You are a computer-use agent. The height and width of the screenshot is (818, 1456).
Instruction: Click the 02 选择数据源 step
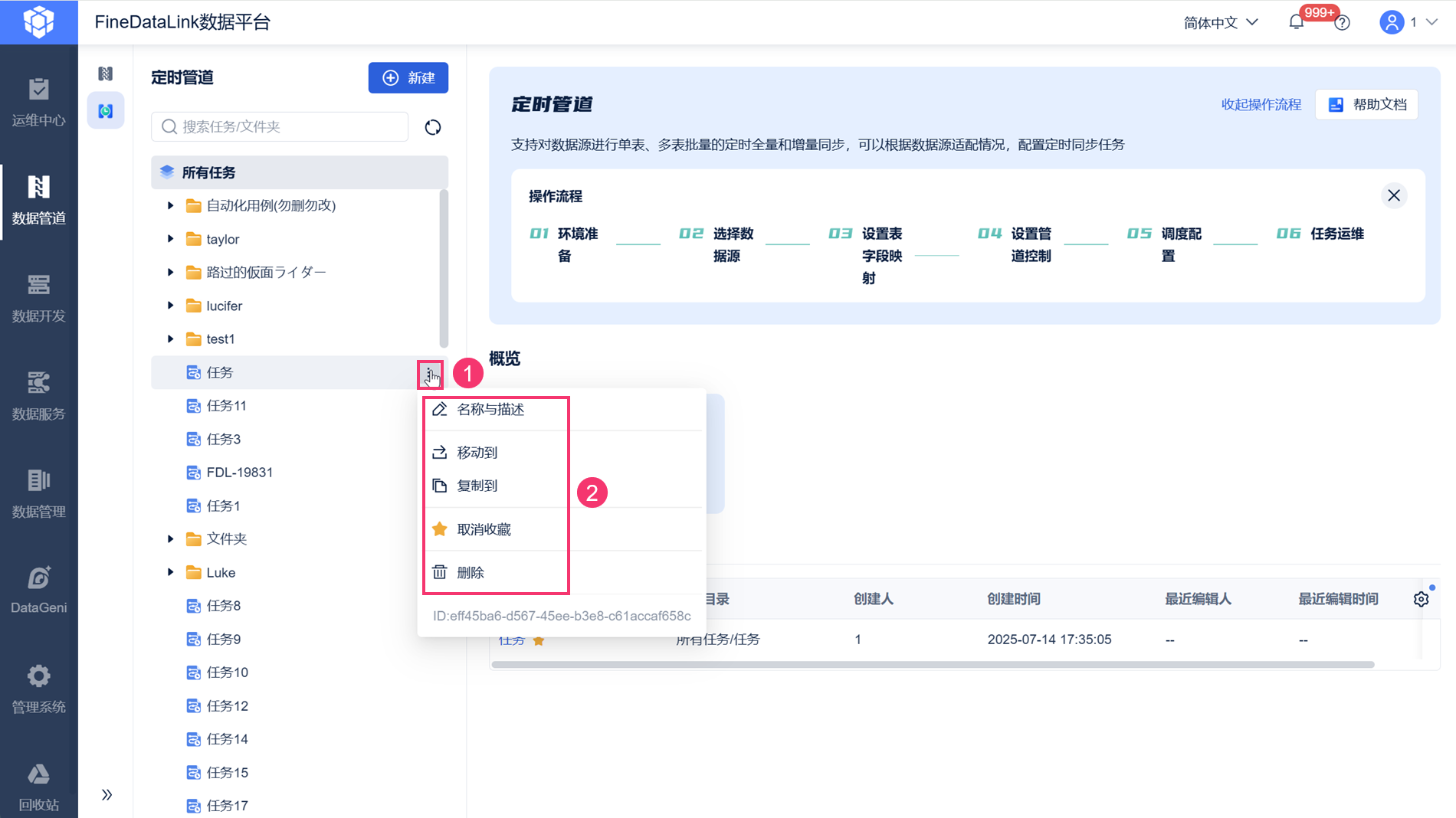(x=717, y=244)
